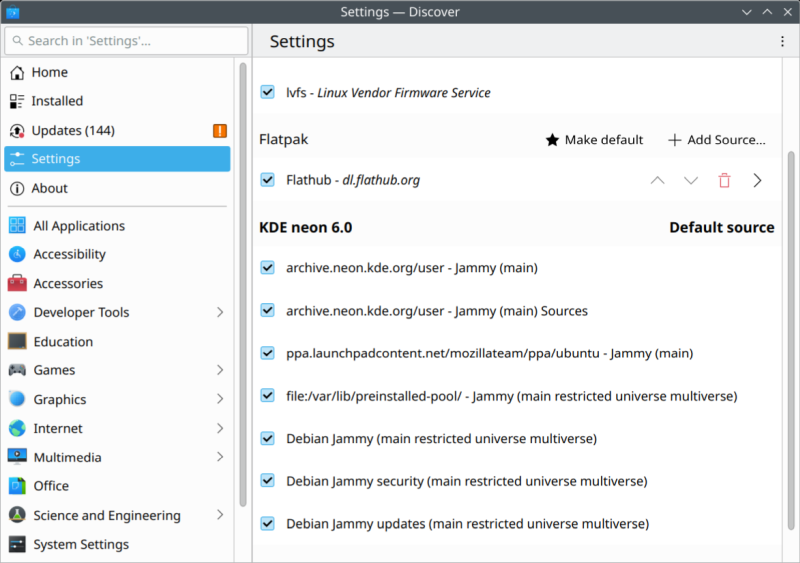
Task: Expand the Developer Tools category arrow
Action: [220, 313]
